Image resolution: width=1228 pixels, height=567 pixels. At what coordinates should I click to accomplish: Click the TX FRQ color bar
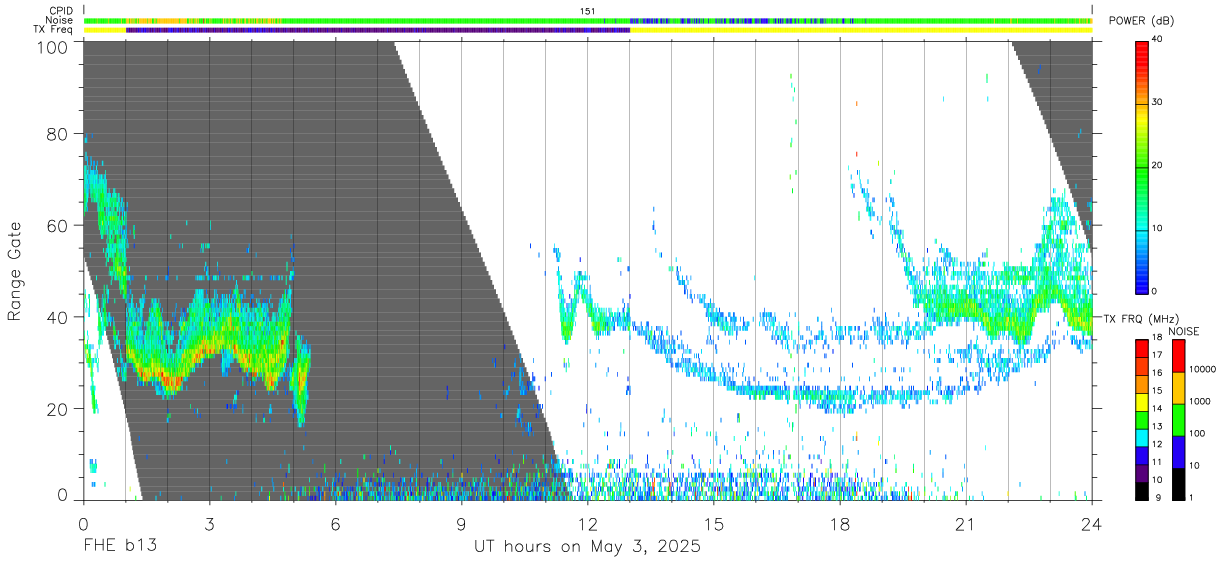pos(1141,419)
